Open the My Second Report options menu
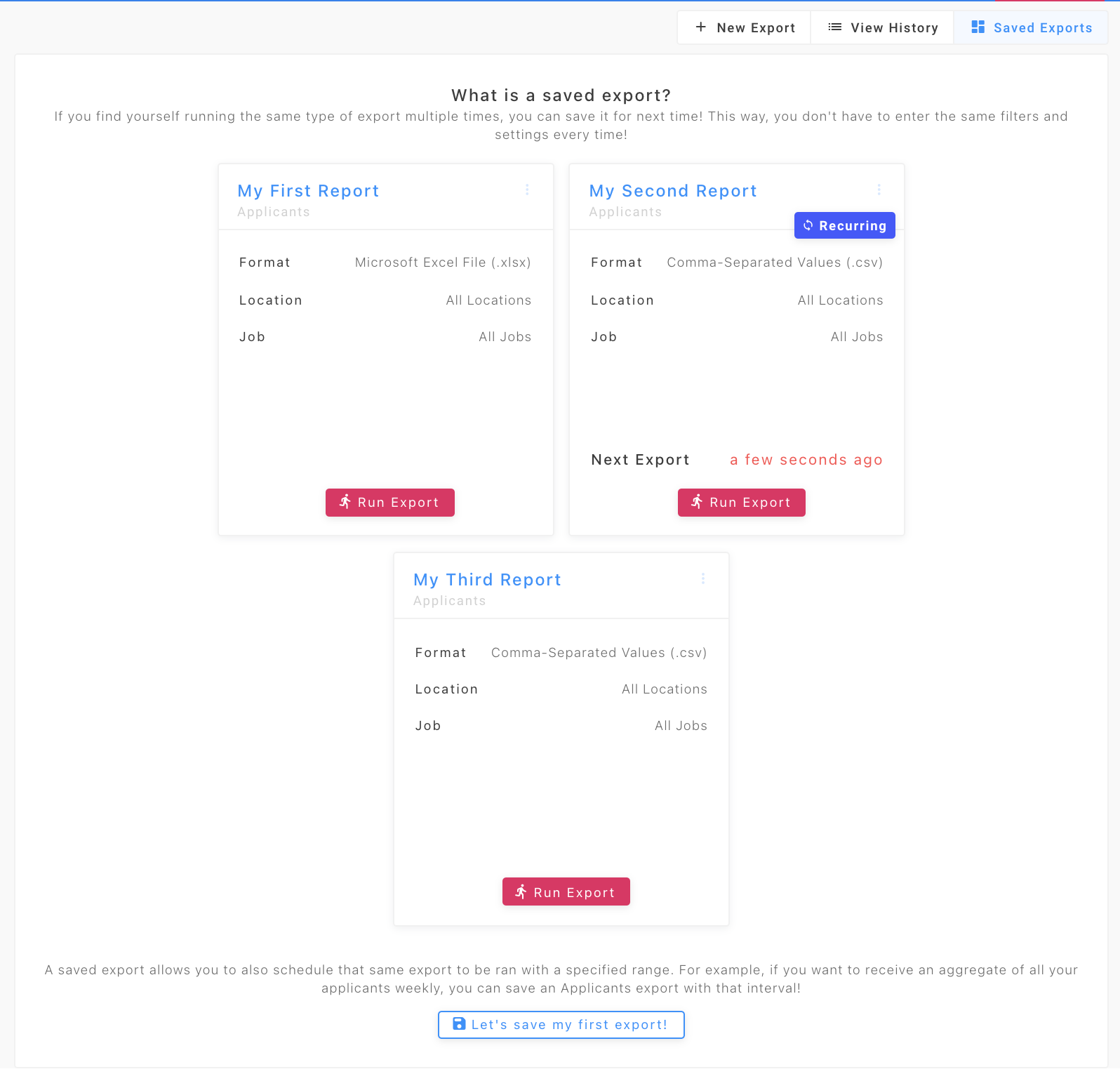 pos(879,190)
